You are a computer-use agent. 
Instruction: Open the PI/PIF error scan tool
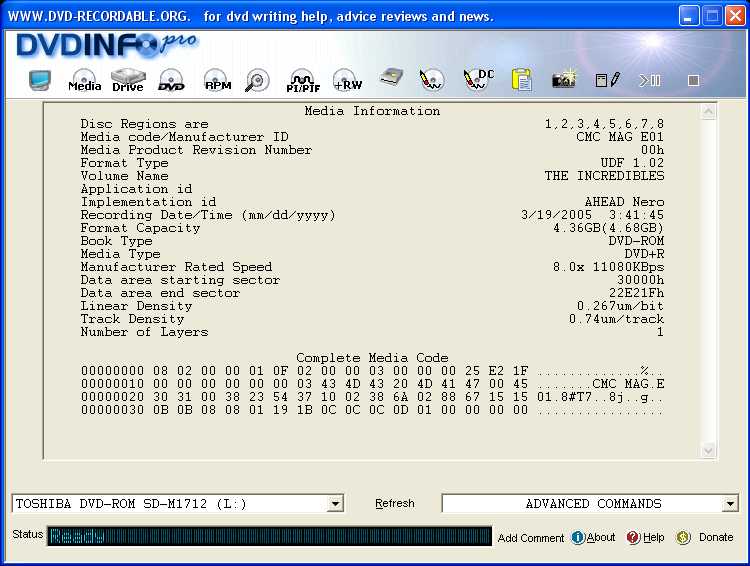303,80
